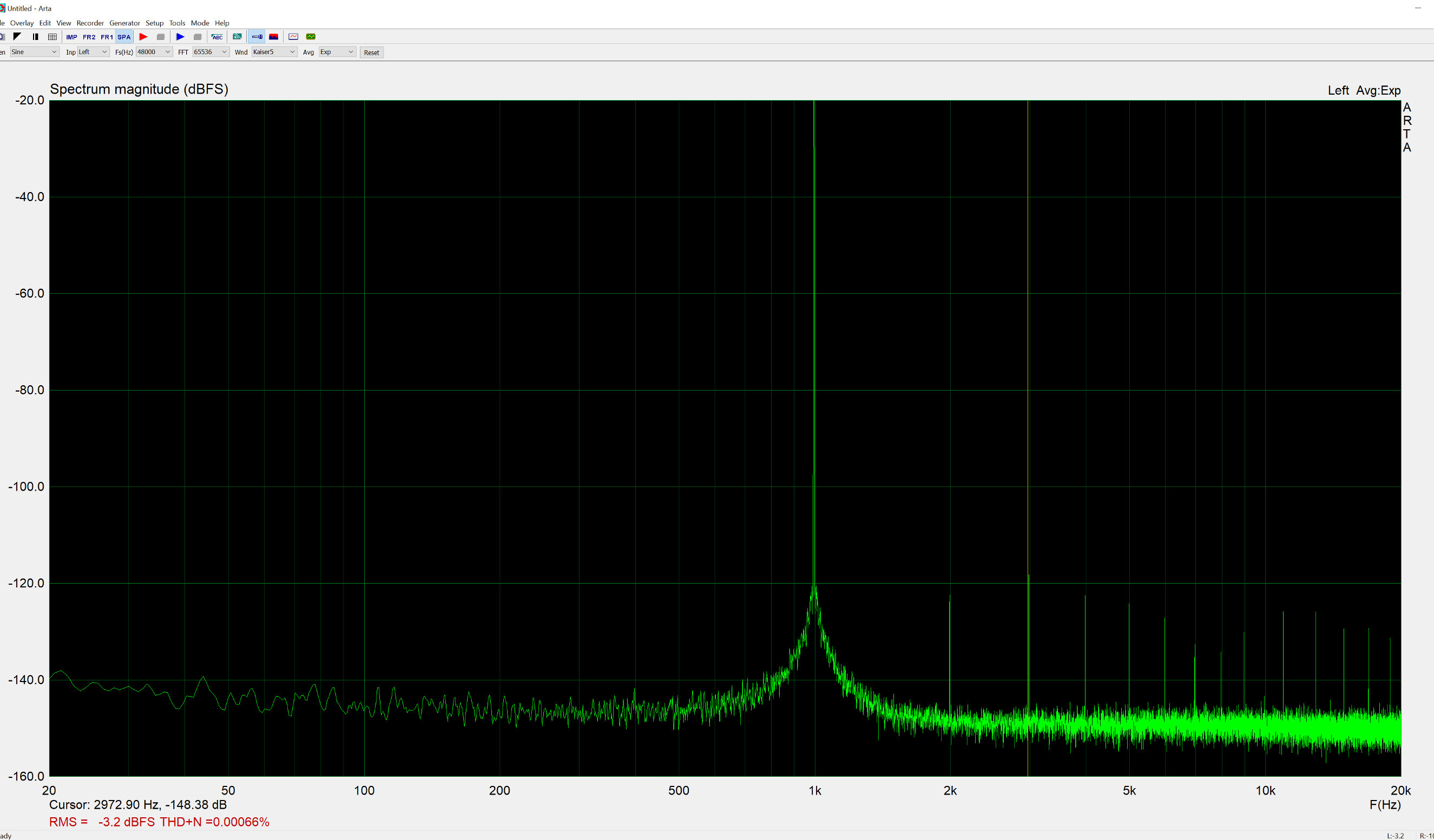Stop generator with second gray square

198,37
